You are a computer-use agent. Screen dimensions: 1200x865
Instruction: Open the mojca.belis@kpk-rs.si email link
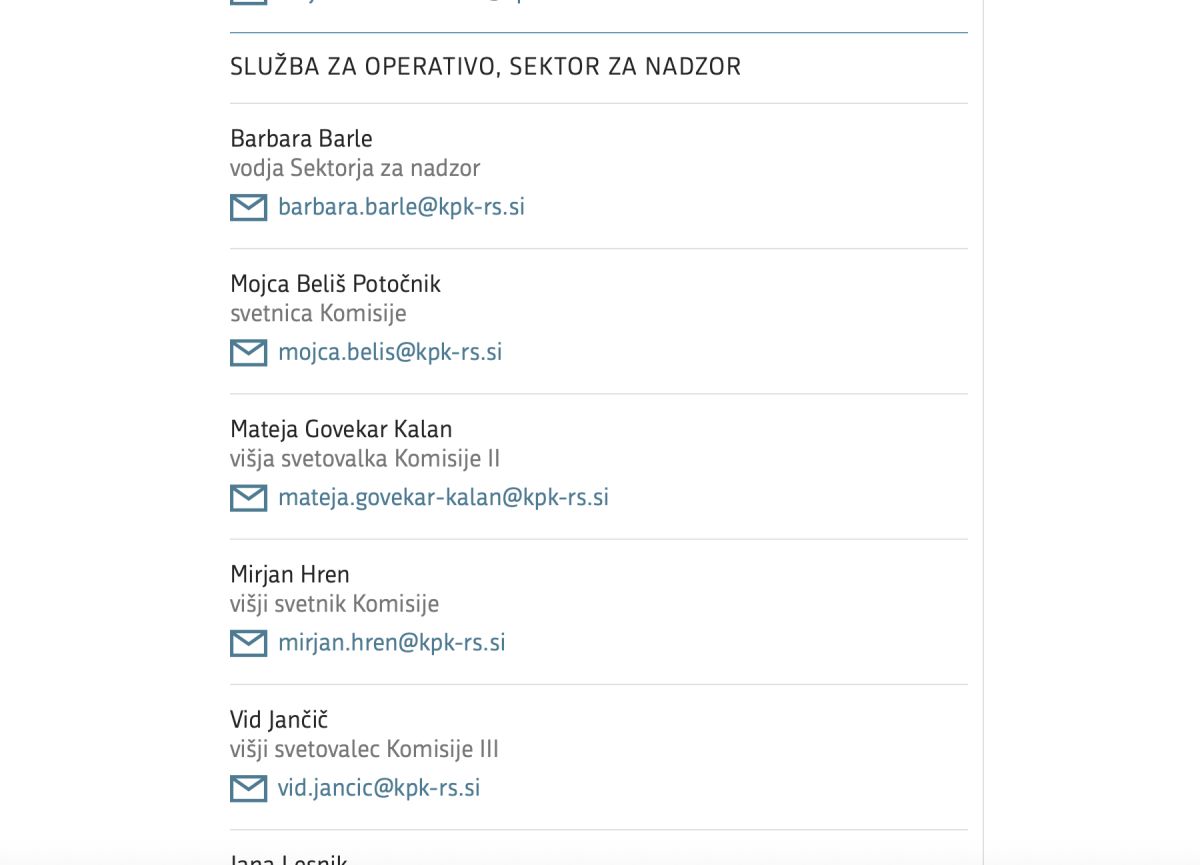390,352
